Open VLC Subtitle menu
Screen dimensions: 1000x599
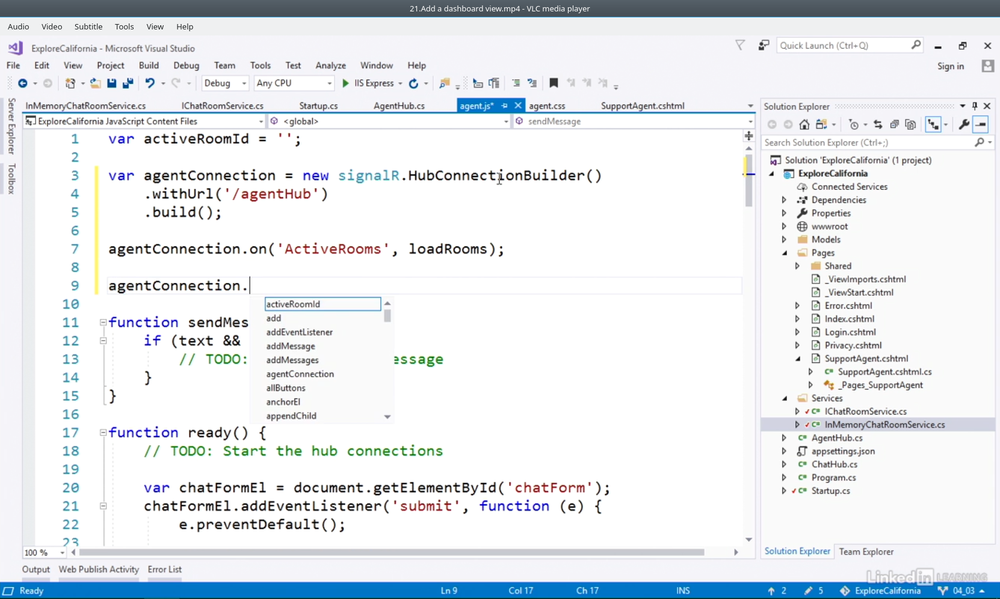[x=88, y=27]
